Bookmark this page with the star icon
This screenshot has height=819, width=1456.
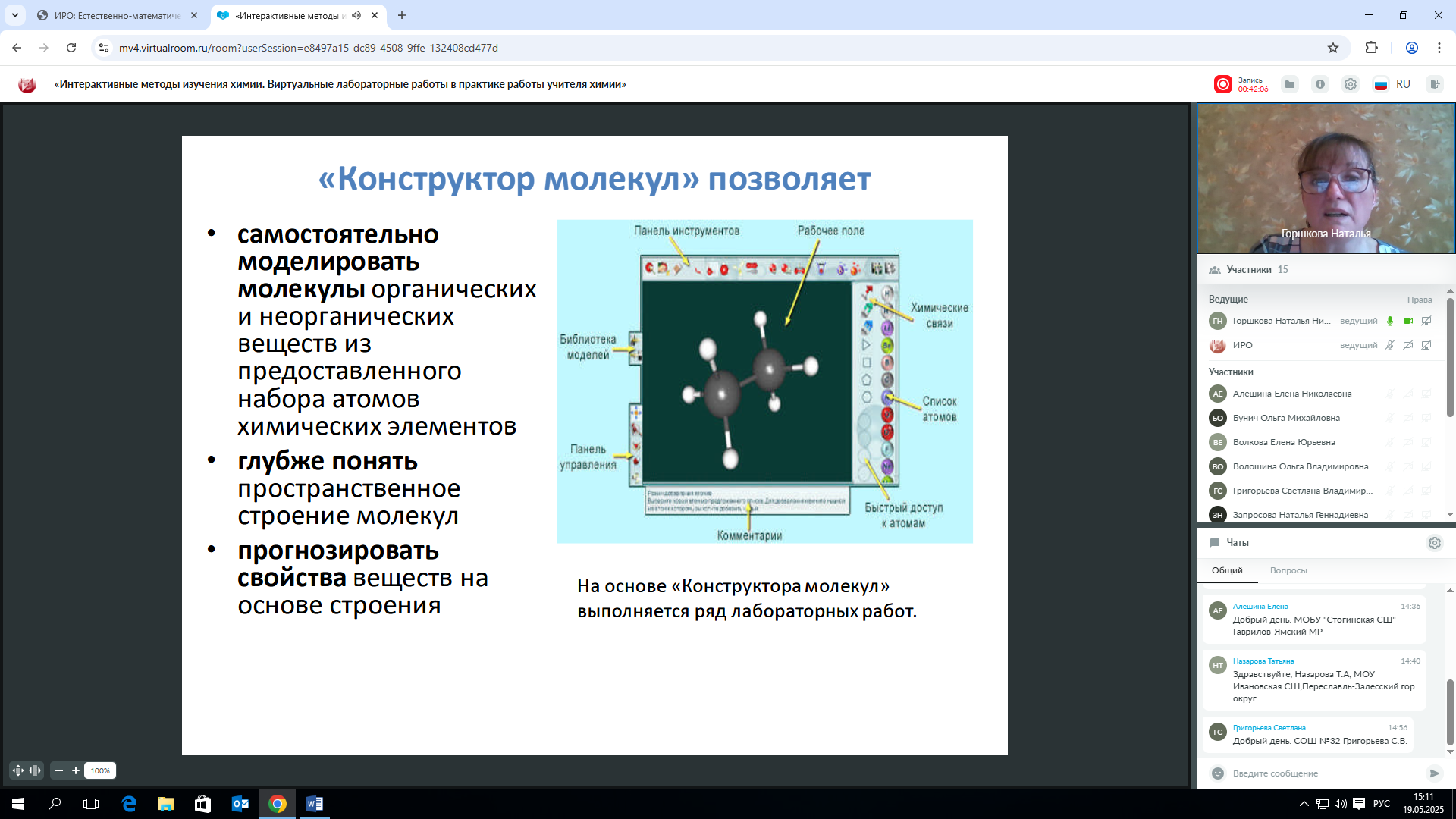coord(1333,48)
